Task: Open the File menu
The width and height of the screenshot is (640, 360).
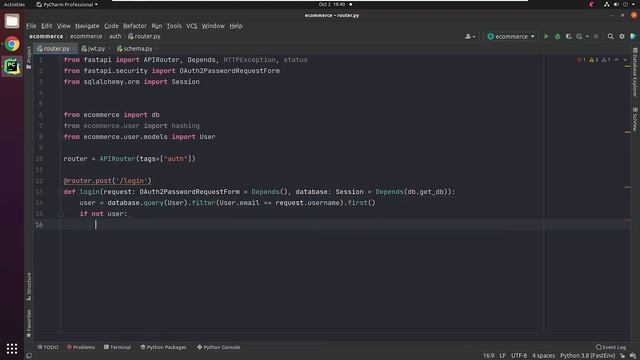Action: click(31, 26)
